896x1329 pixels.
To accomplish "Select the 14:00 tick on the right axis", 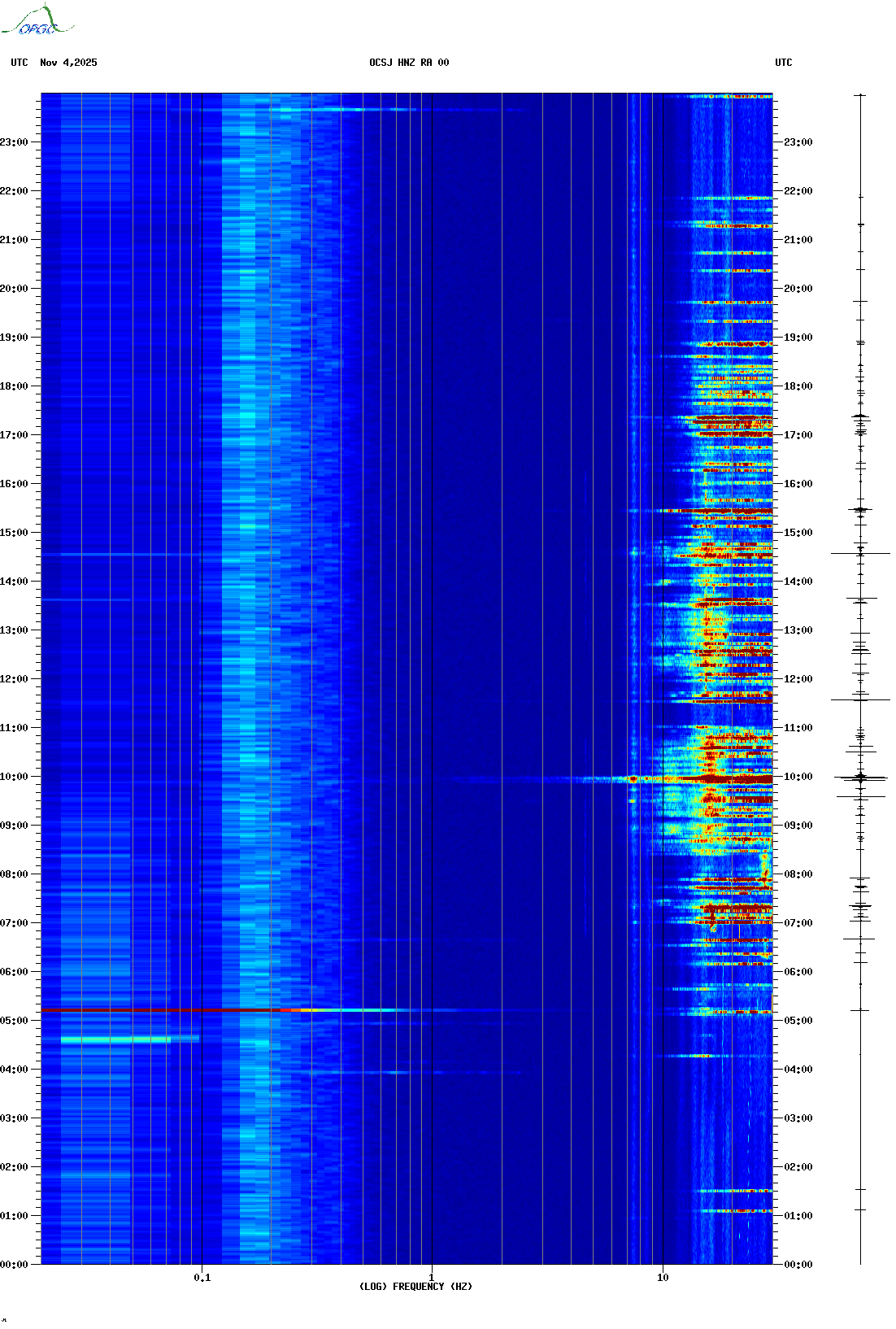I will point(797,582).
